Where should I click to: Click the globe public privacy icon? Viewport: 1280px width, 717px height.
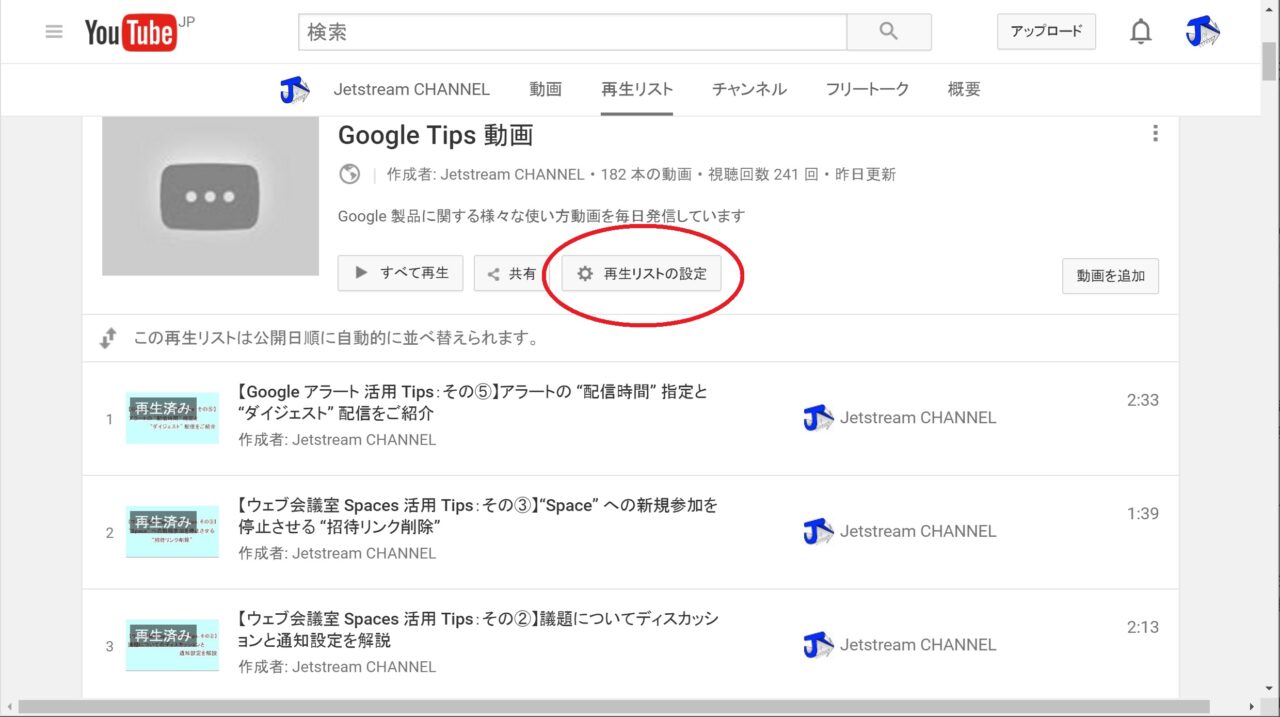[349, 174]
